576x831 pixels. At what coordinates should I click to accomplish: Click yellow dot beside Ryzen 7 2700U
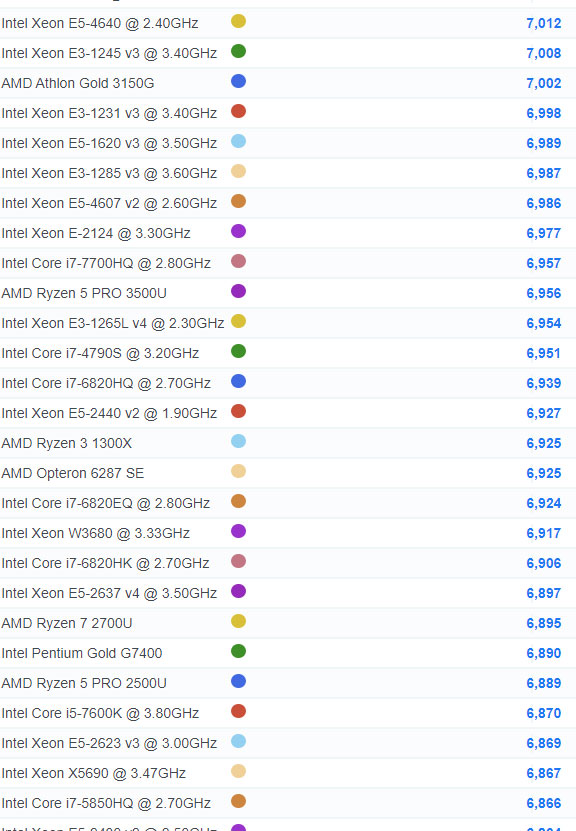[x=238, y=621]
